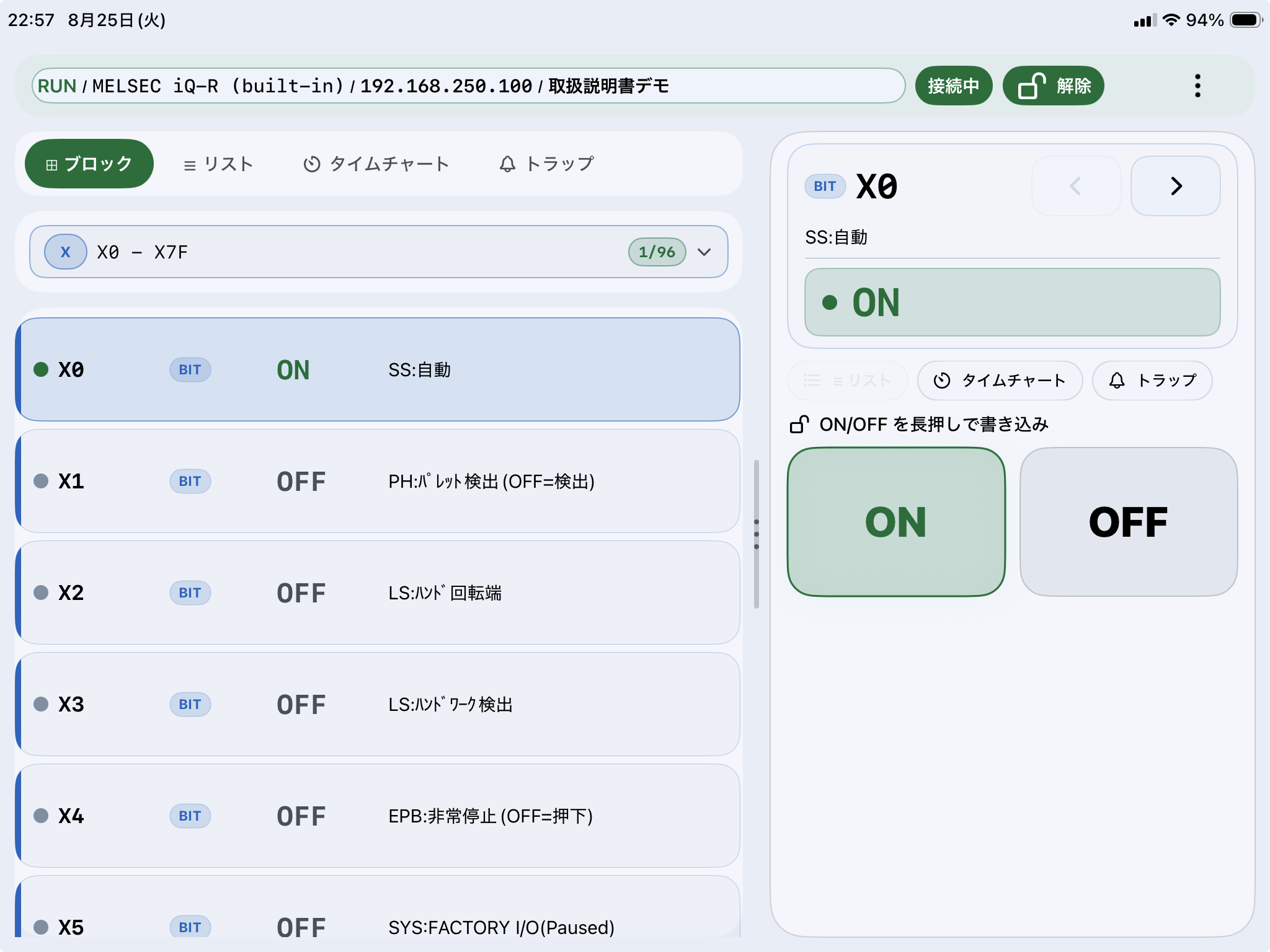Tap the unlock 解除 button
This screenshot has width=1270, height=952.
pos(1053,86)
